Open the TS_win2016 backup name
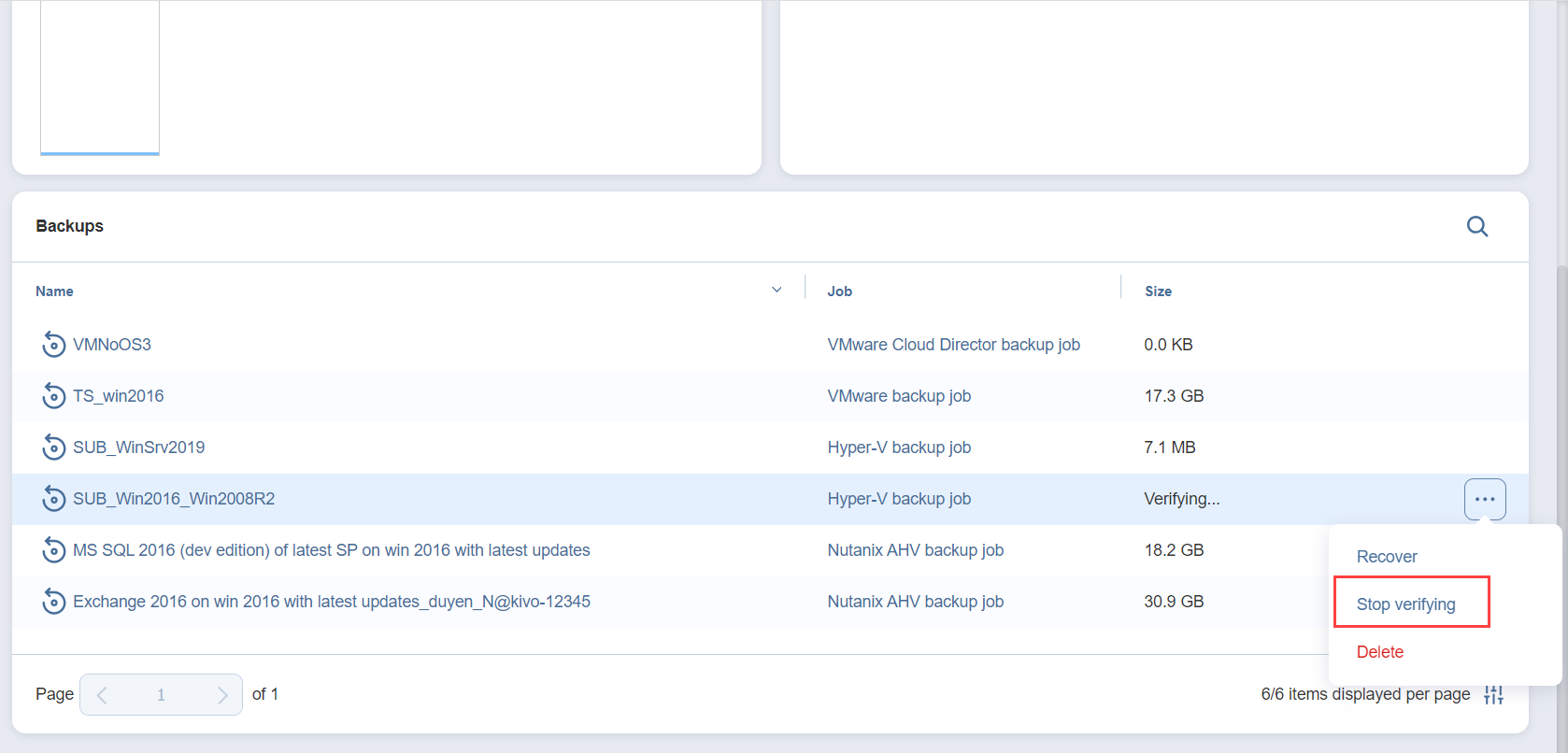Screen dimensions: 1568x753 click(x=119, y=396)
